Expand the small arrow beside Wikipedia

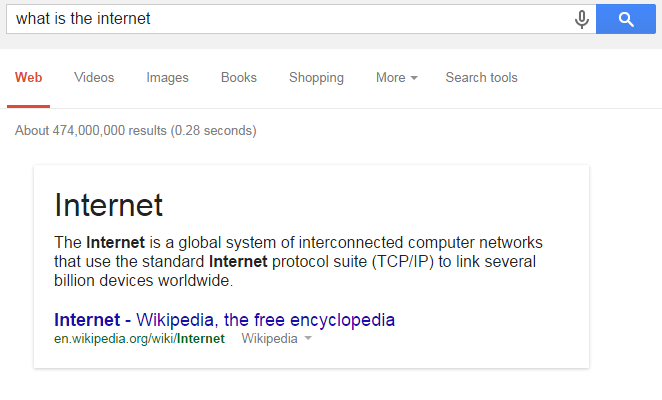tap(308, 338)
